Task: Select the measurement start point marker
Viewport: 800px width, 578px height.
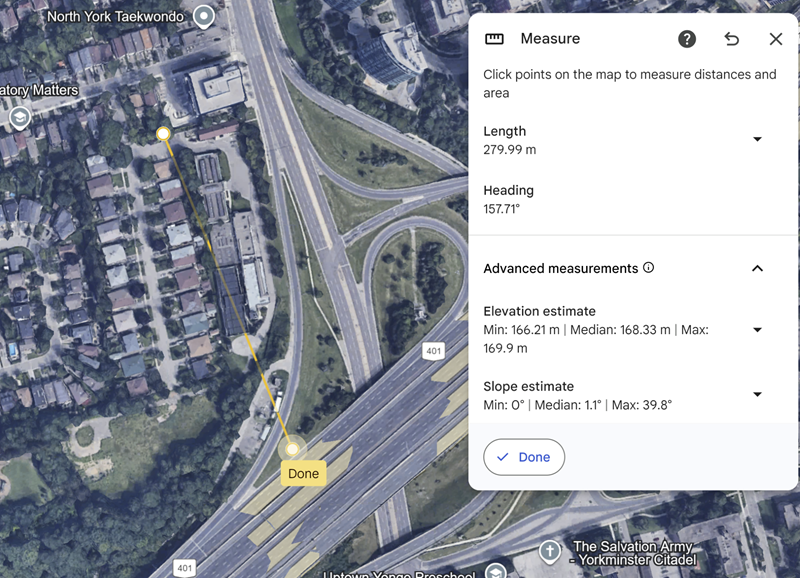Action: pyautogui.click(x=164, y=134)
